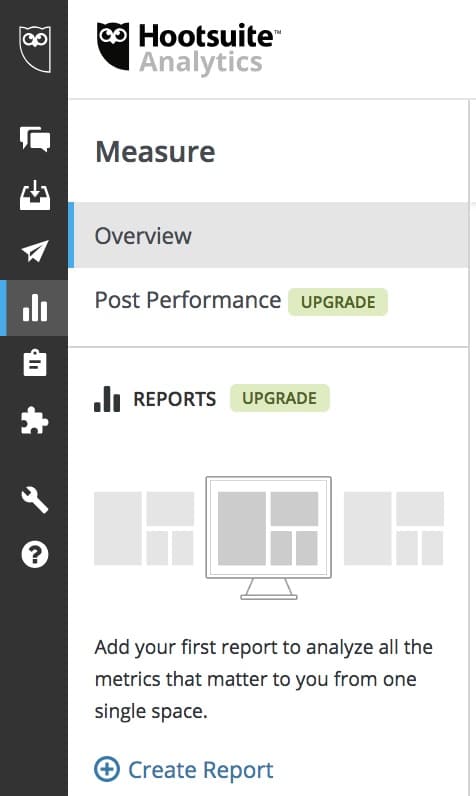The image size is (476, 796).
Task: Click the plus circle icon before Create Report
Action: [x=107, y=769]
